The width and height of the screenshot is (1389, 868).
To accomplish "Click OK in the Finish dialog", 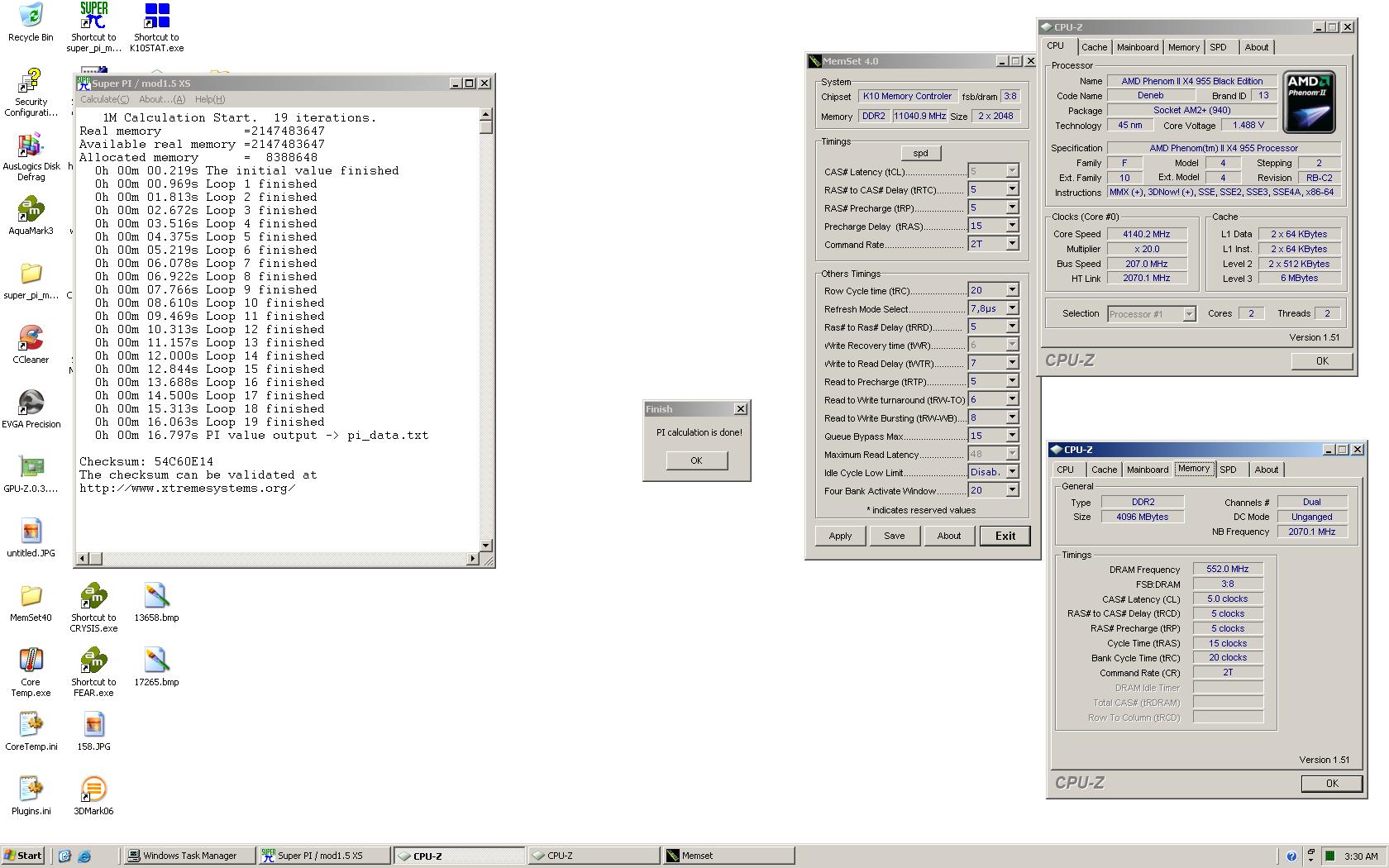I will 696,460.
